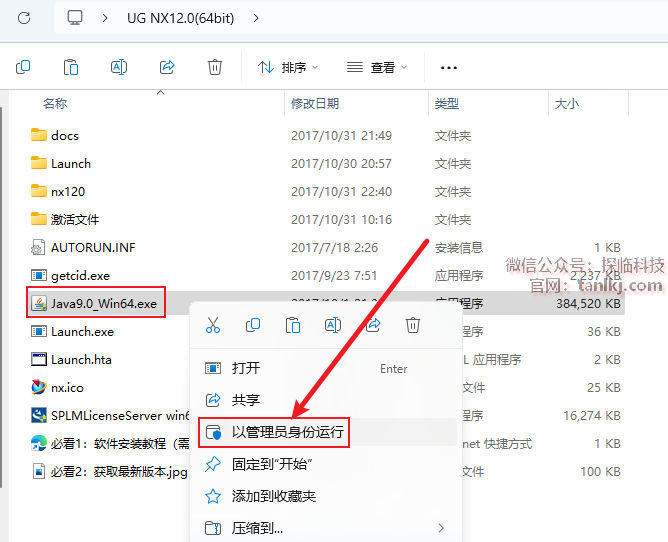This screenshot has height=542, width=668.
Task: Expand the arrow beside 压缩到...
Action: tap(441, 528)
